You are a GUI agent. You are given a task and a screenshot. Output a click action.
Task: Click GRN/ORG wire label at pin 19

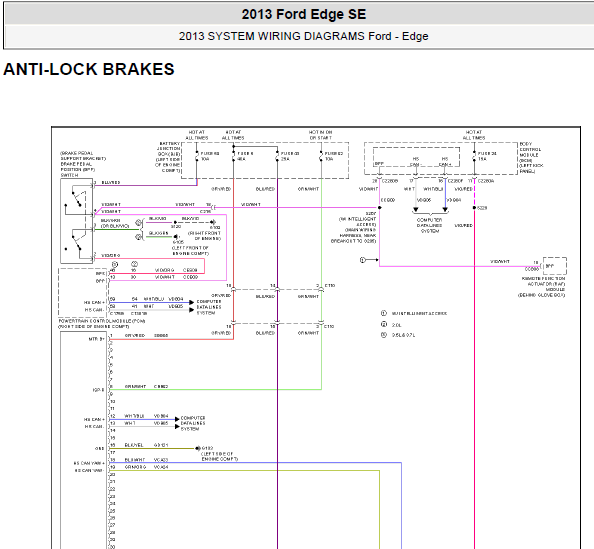click(x=135, y=467)
